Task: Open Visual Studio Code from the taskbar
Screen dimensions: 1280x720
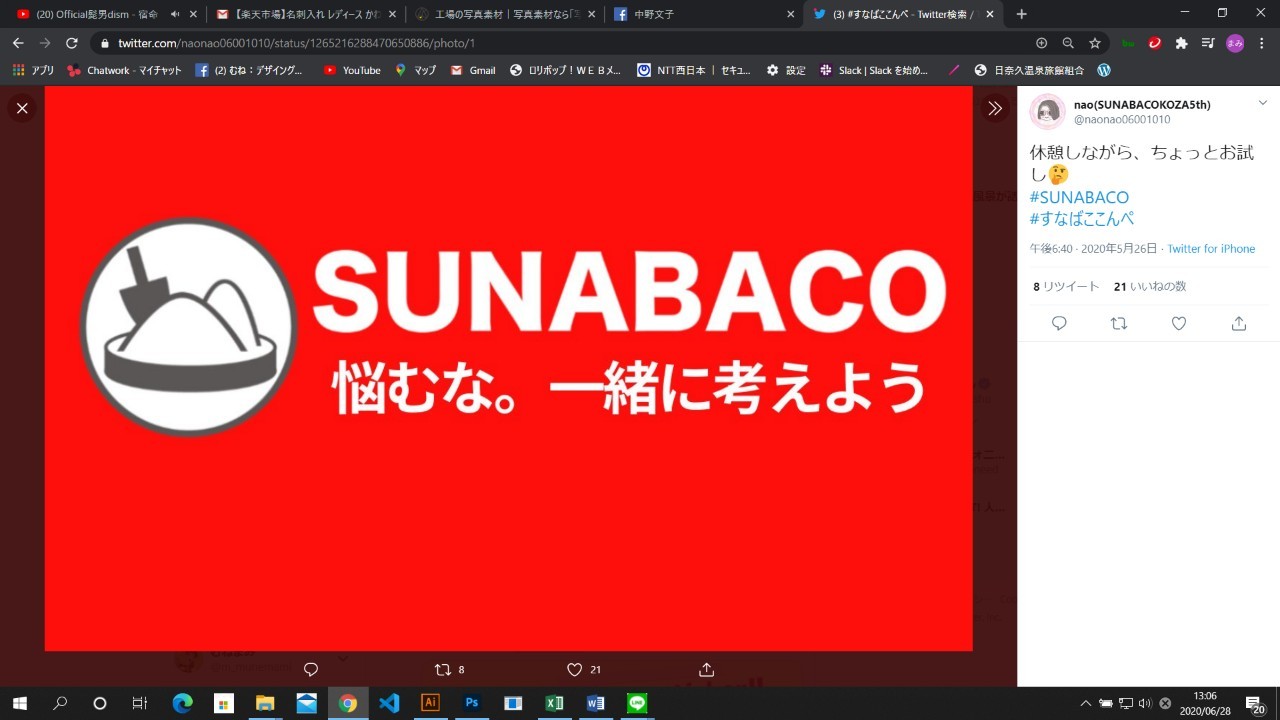Action: pyautogui.click(x=389, y=703)
